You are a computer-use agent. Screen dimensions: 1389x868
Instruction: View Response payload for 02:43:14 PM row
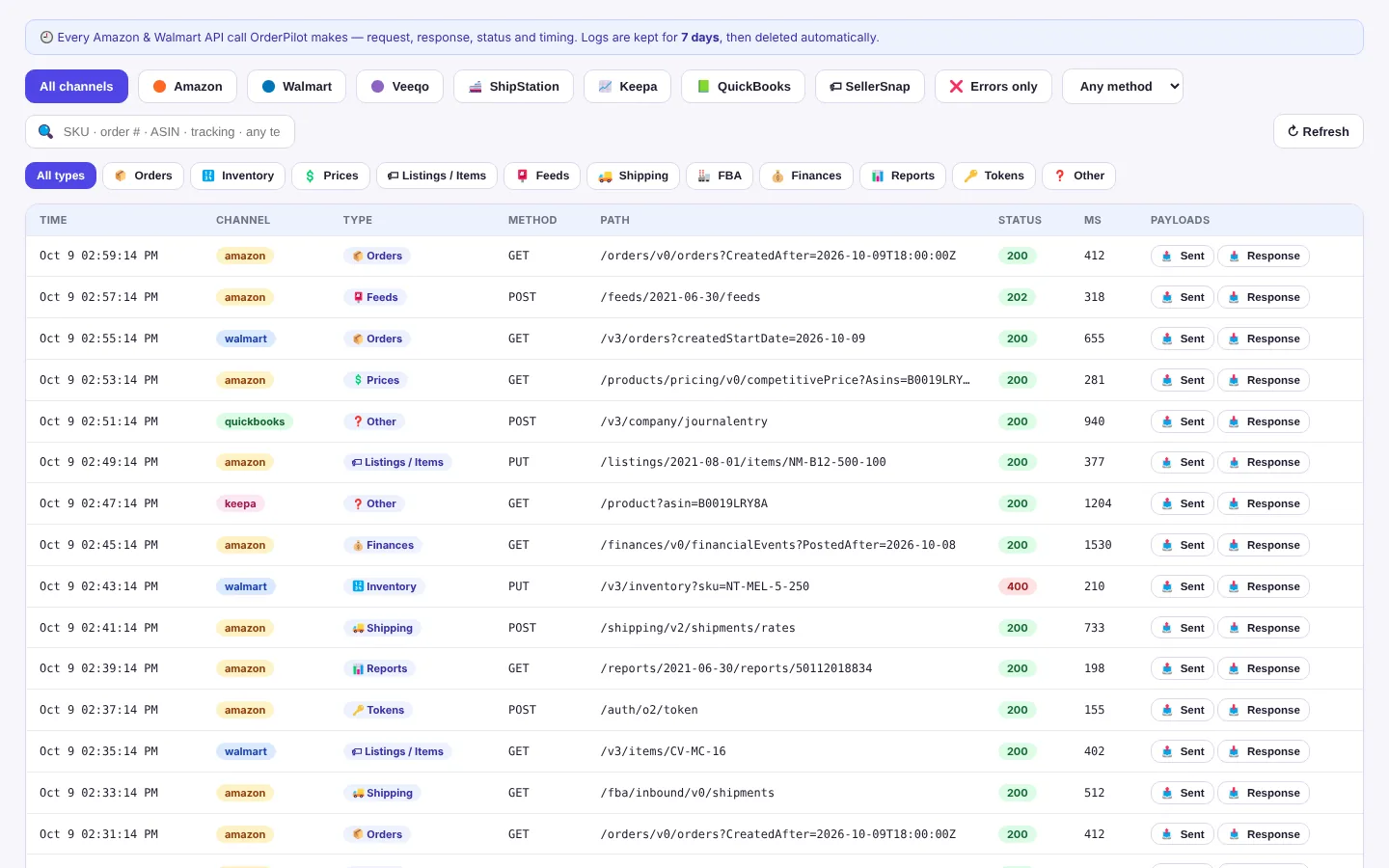coord(1264,586)
